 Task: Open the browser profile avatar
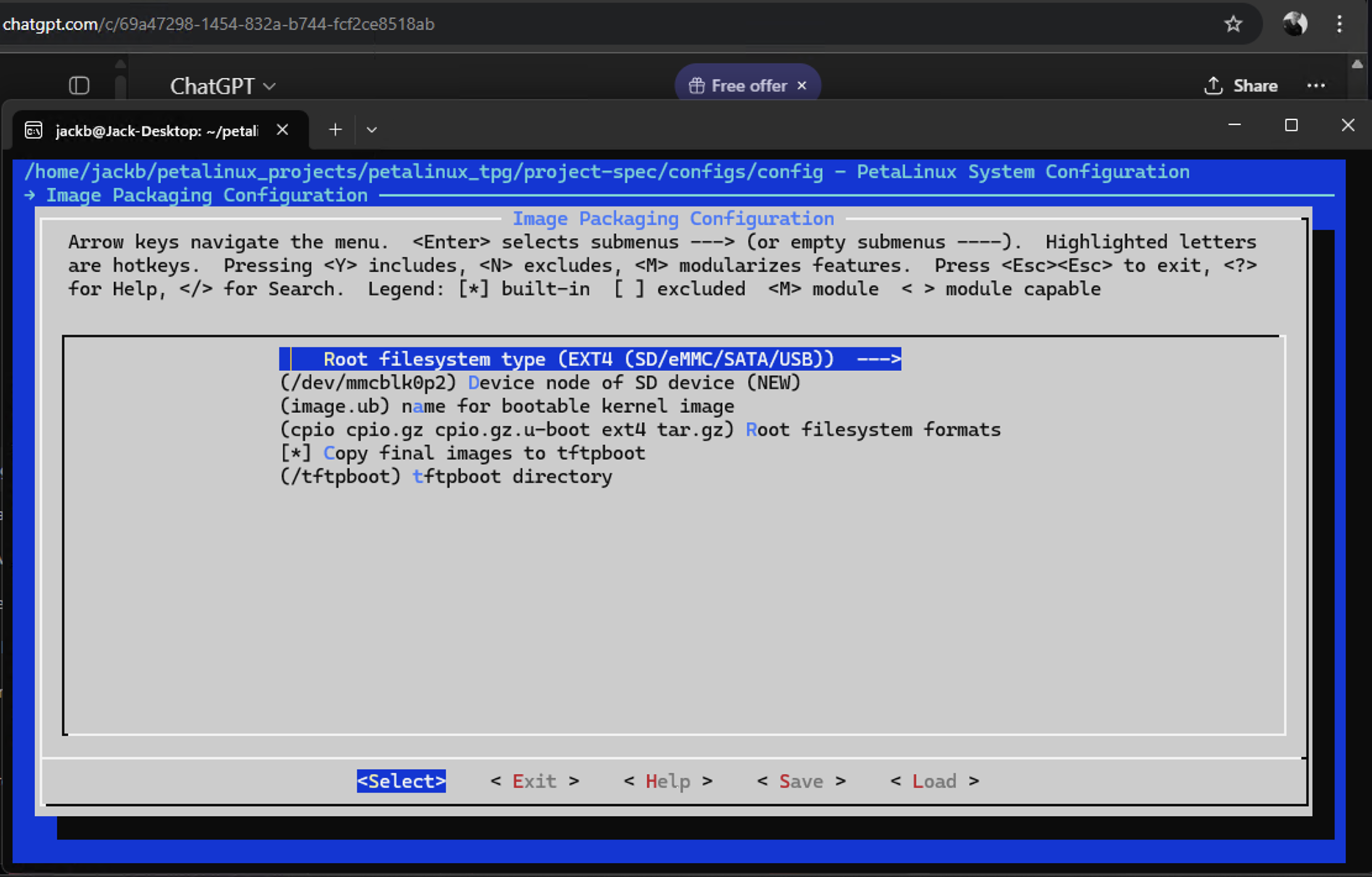click(1294, 24)
